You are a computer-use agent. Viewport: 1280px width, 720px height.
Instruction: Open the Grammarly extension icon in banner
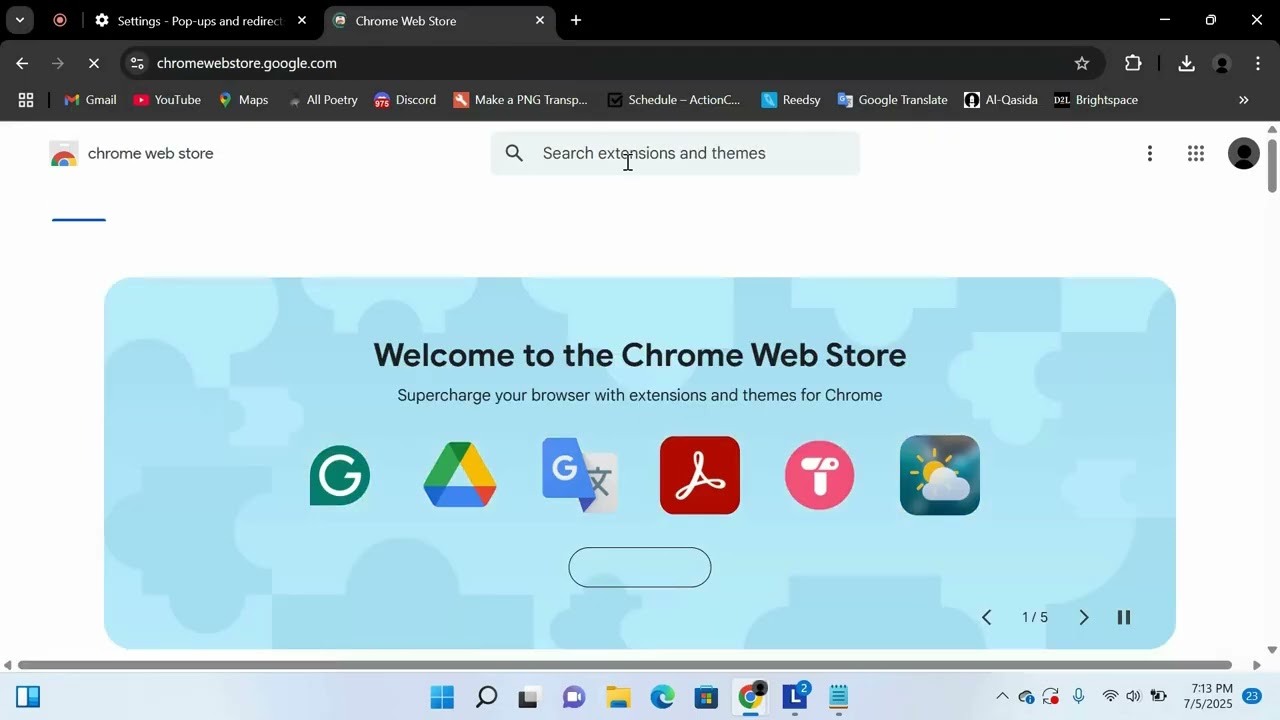(x=340, y=475)
